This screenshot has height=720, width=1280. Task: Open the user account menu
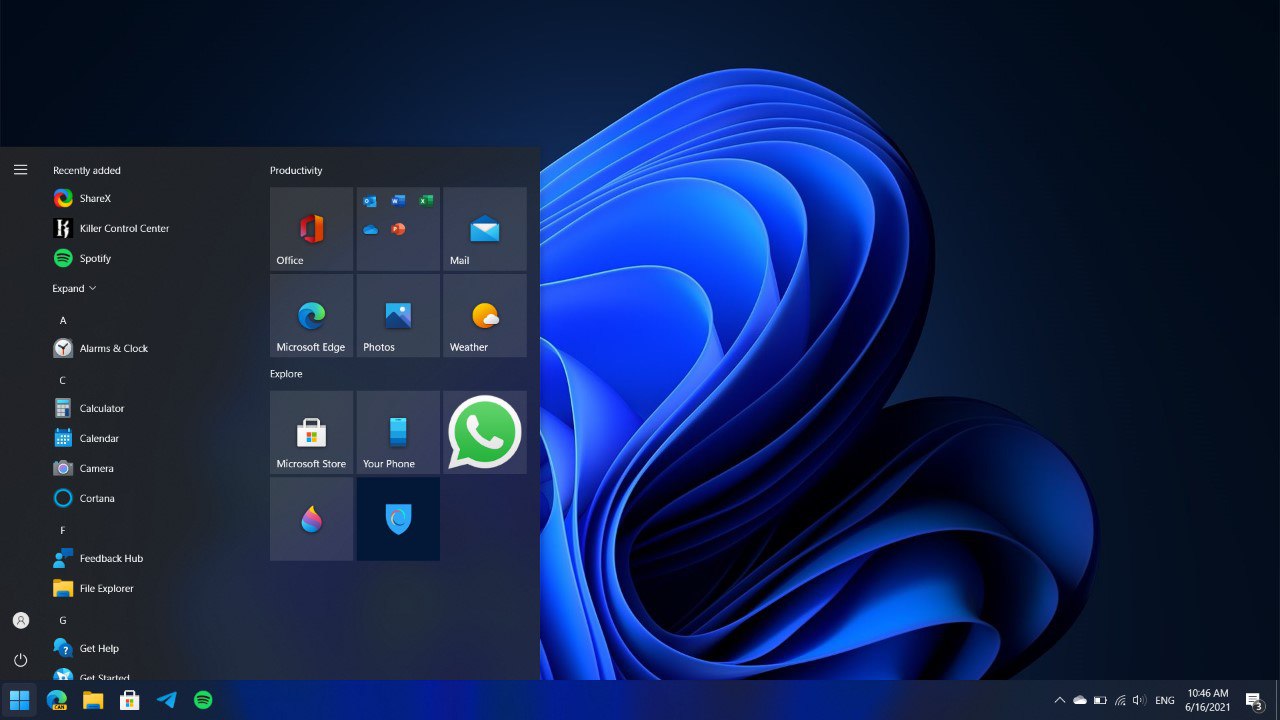point(20,620)
